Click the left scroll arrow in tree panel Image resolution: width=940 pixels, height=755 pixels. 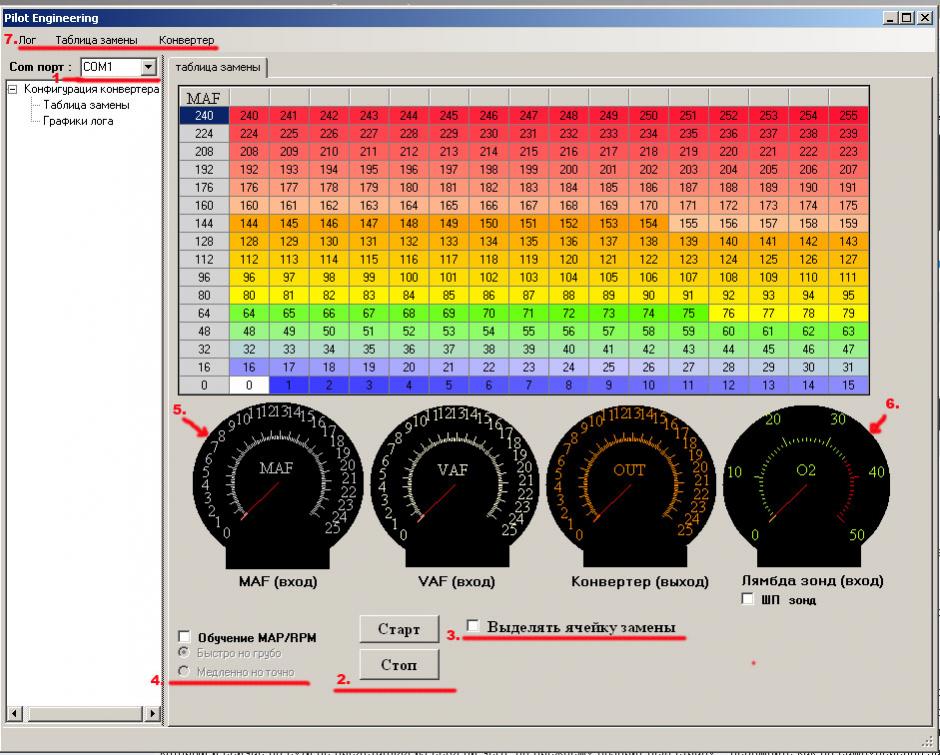pos(14,713)
